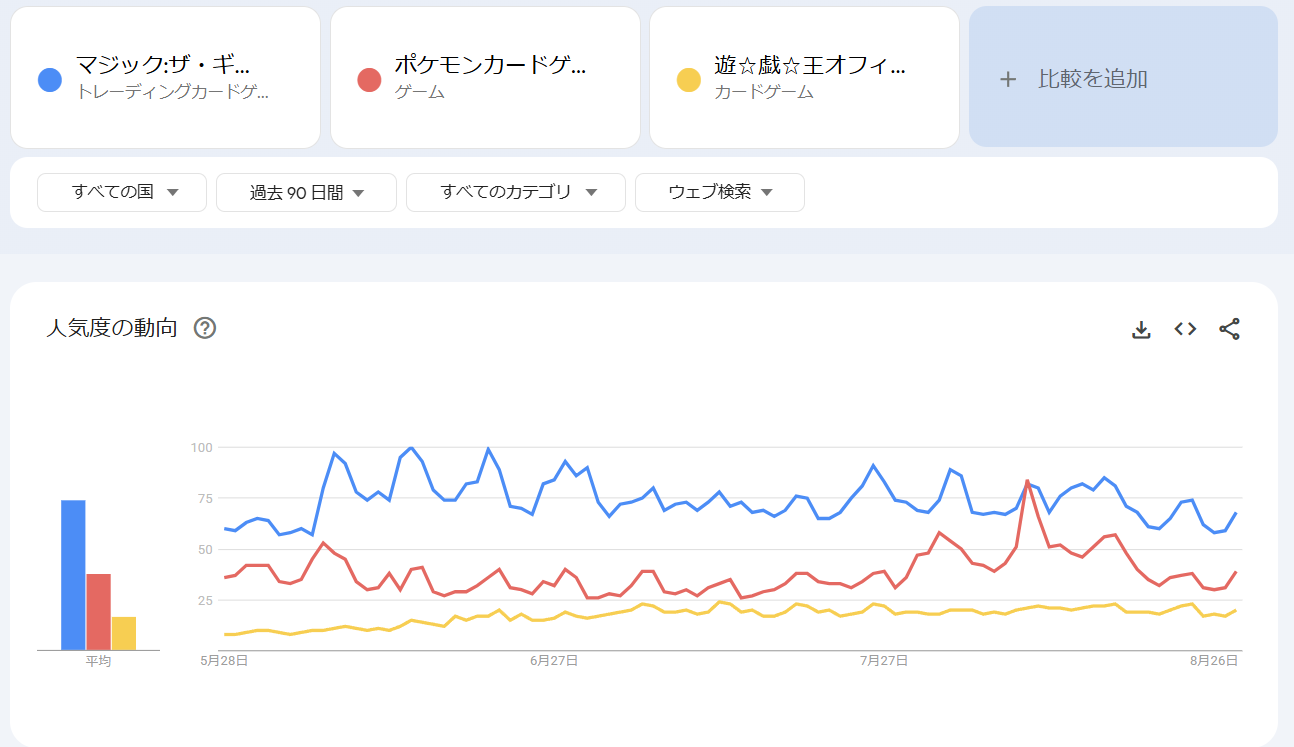1294x747 pixels.
Task: Click the plus icon in 比較を追加
Action: point(1008,79)
